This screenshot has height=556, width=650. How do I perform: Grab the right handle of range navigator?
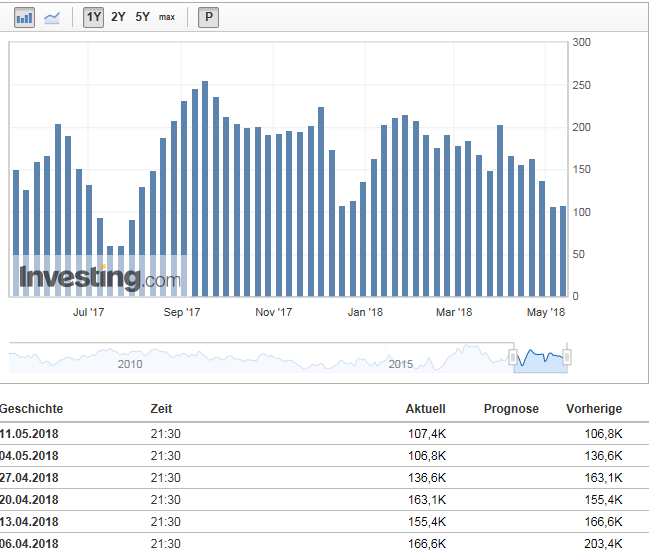(567, 357)
